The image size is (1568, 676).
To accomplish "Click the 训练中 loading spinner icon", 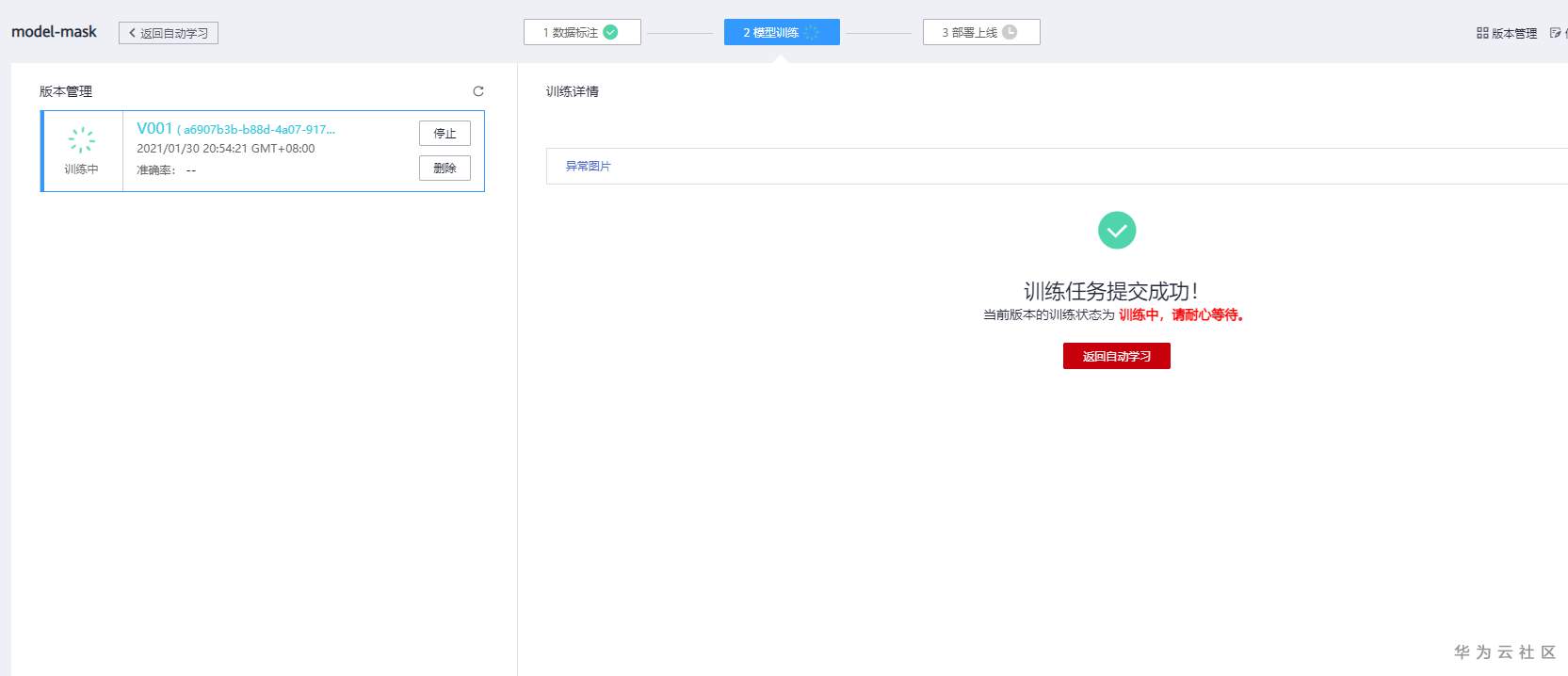I will tap(82, 140).
